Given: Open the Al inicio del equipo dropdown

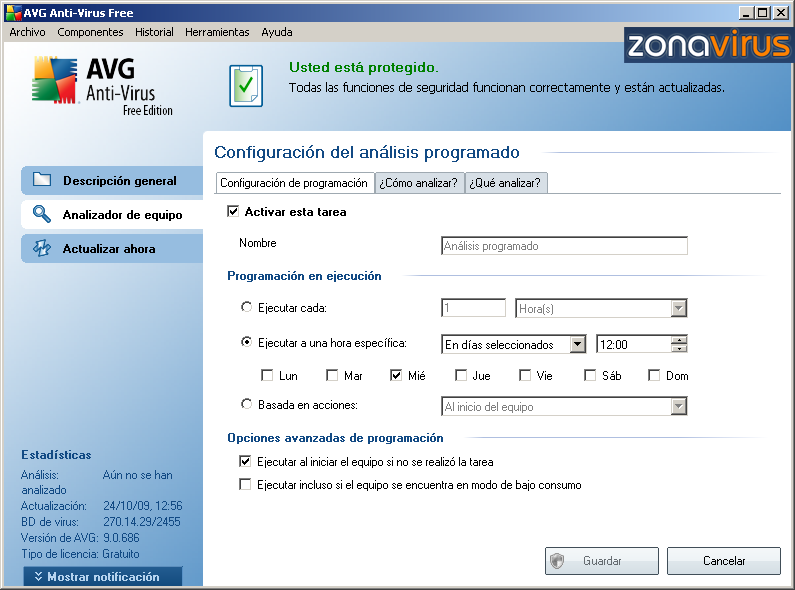Looking at the screenshot, I should pos(679,406).
